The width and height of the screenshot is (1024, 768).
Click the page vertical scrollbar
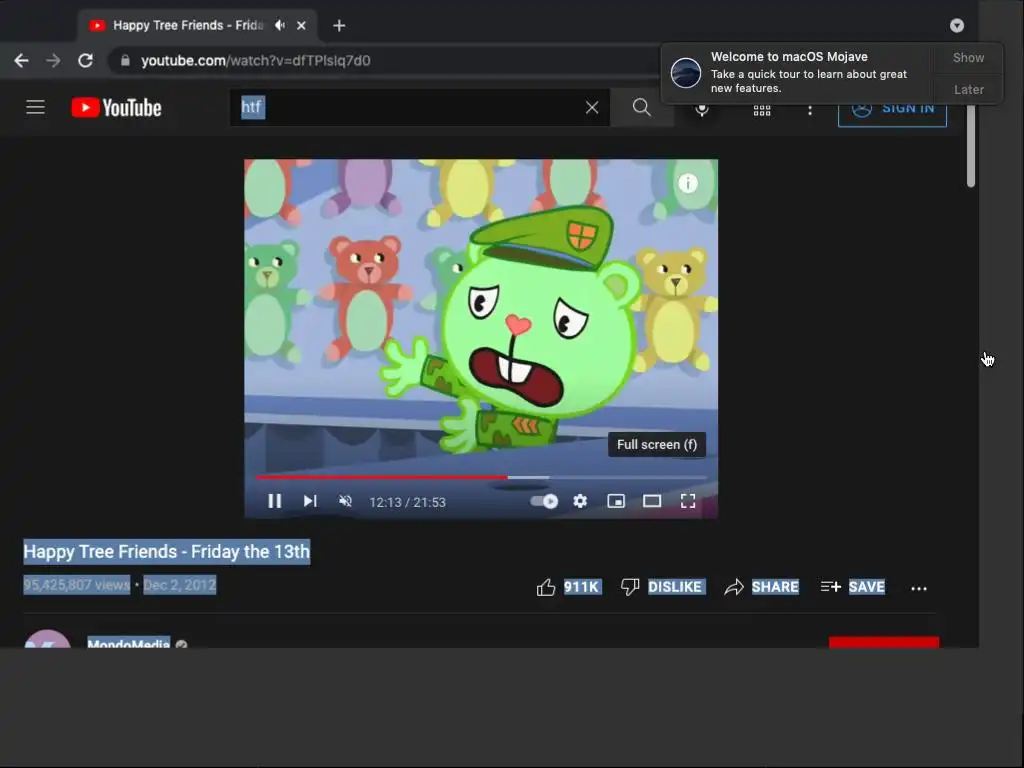coord(970,147)
